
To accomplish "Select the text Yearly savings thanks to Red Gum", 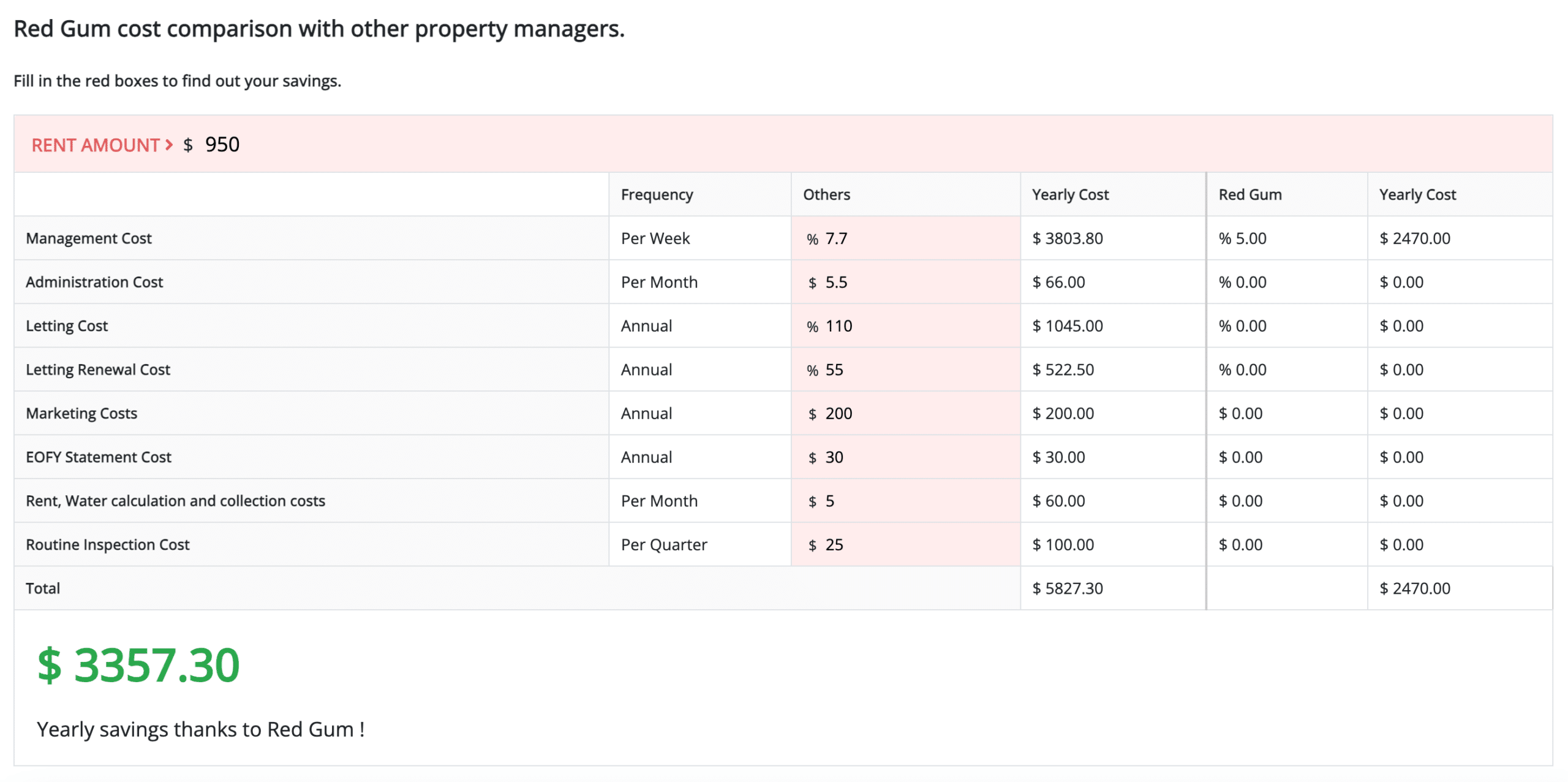I will tap(200, 729).
